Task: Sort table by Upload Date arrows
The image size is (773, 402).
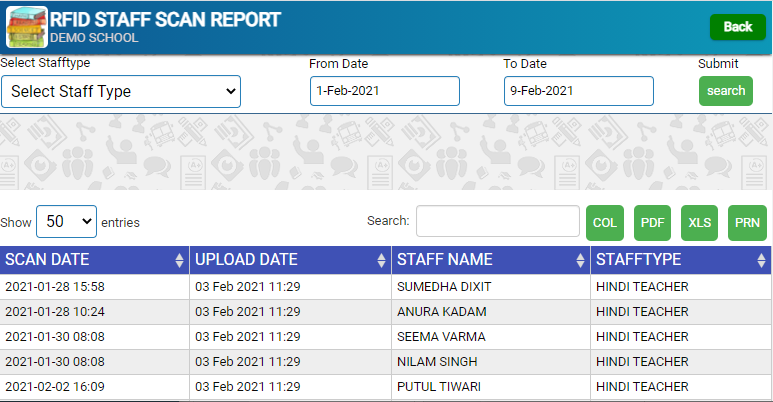Action: pyautogui.click(x=381, y=260)
